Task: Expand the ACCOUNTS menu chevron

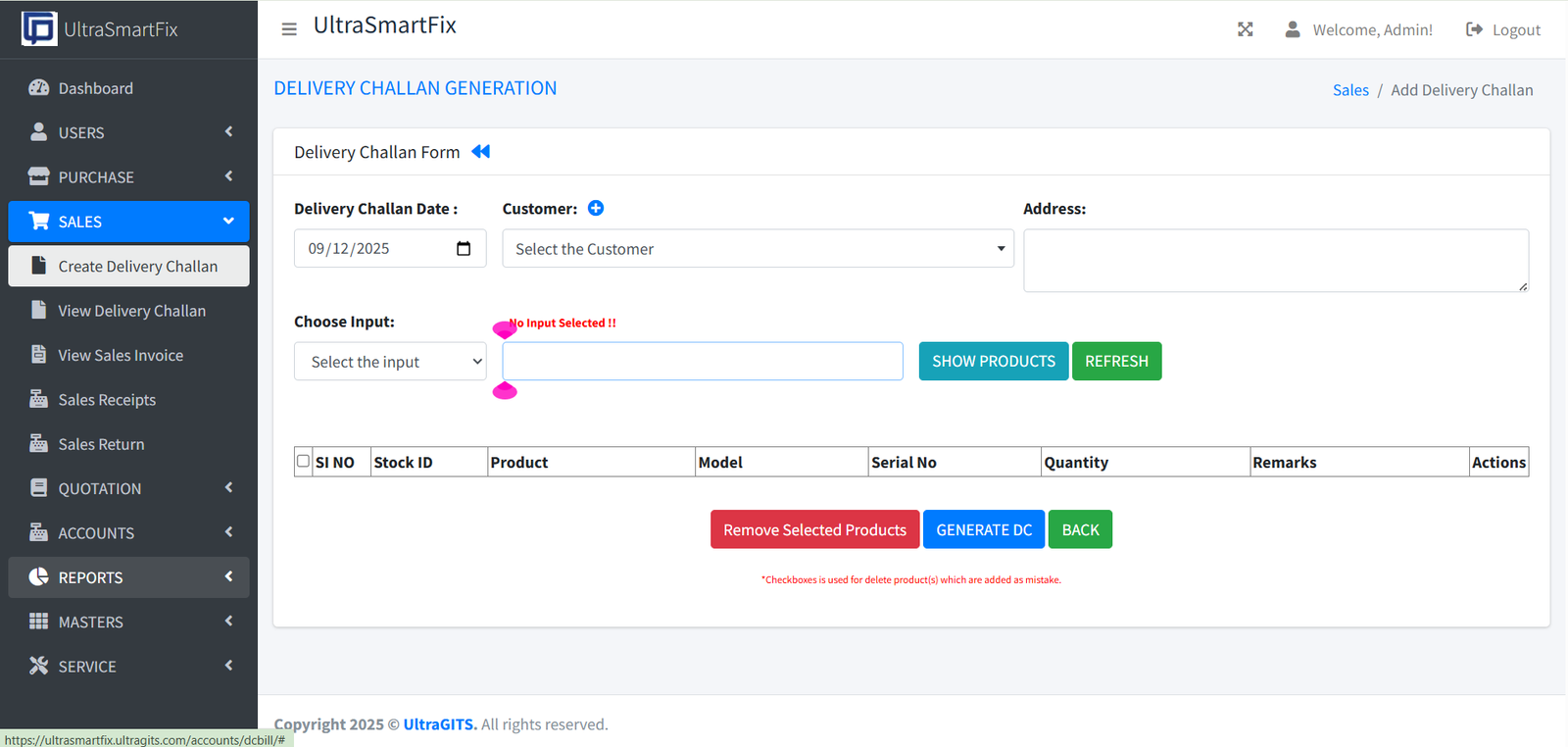Action: [x=229, y=532]
